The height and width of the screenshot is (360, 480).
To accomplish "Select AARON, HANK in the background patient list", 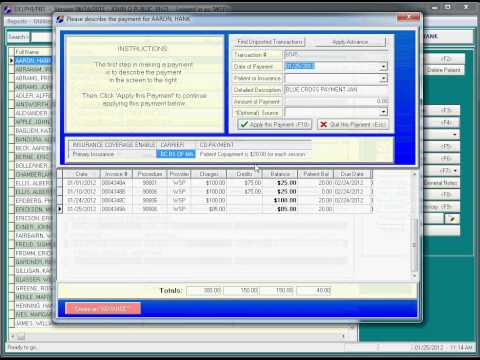I will coord(33,61).
